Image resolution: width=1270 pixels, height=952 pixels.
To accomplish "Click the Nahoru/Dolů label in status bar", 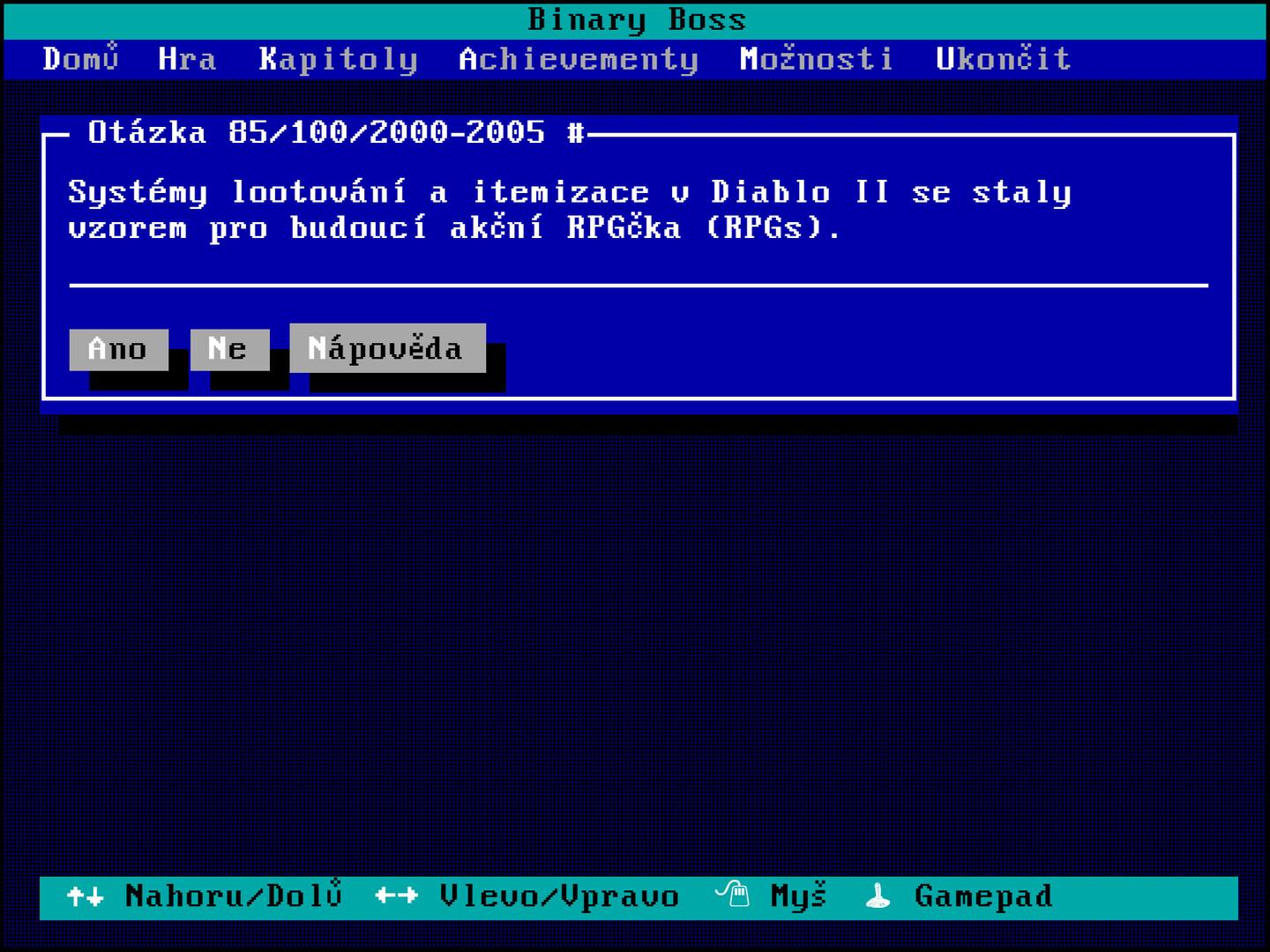I will click(x=233, y=896).
